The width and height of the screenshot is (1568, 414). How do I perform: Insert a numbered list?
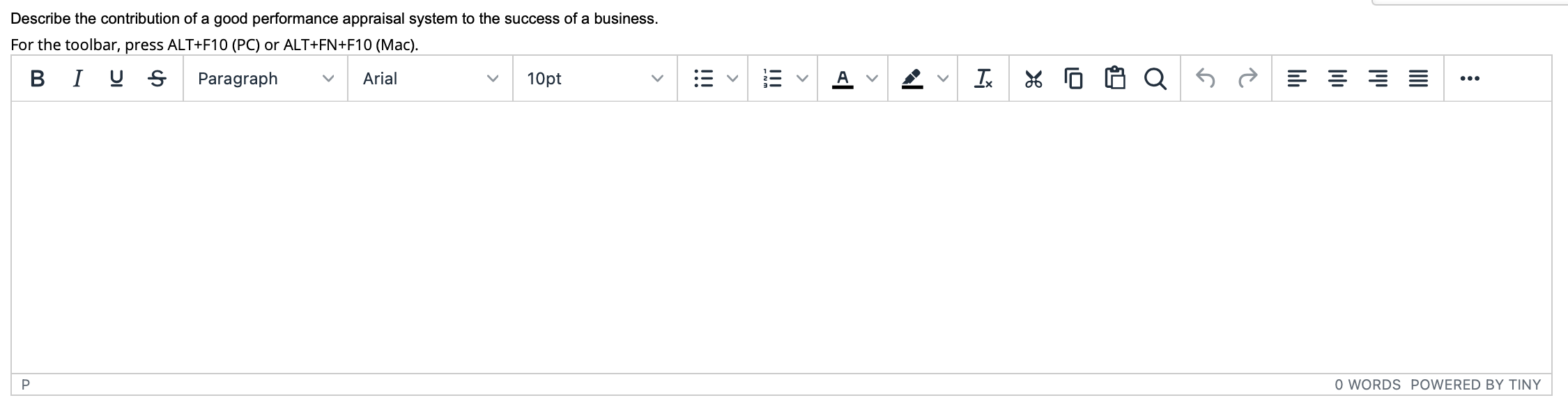click(774, 79)
